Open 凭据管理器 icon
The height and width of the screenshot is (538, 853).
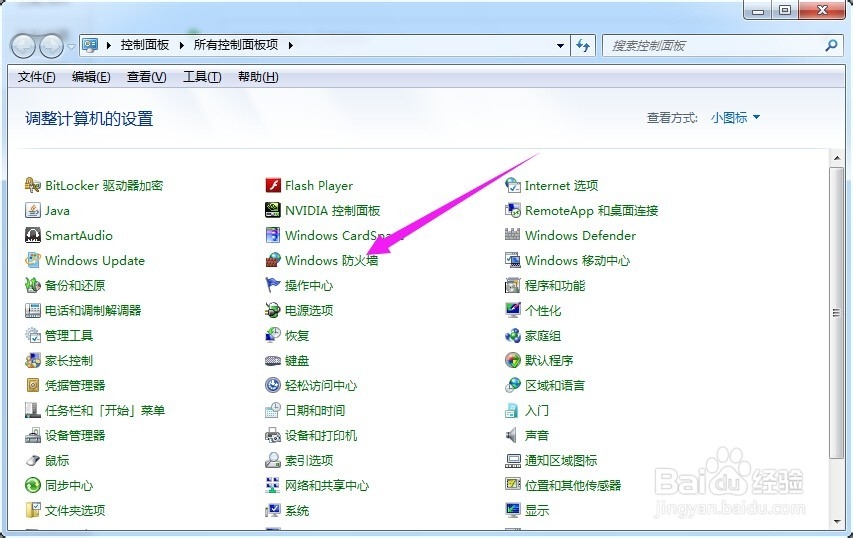pos(33,386)
